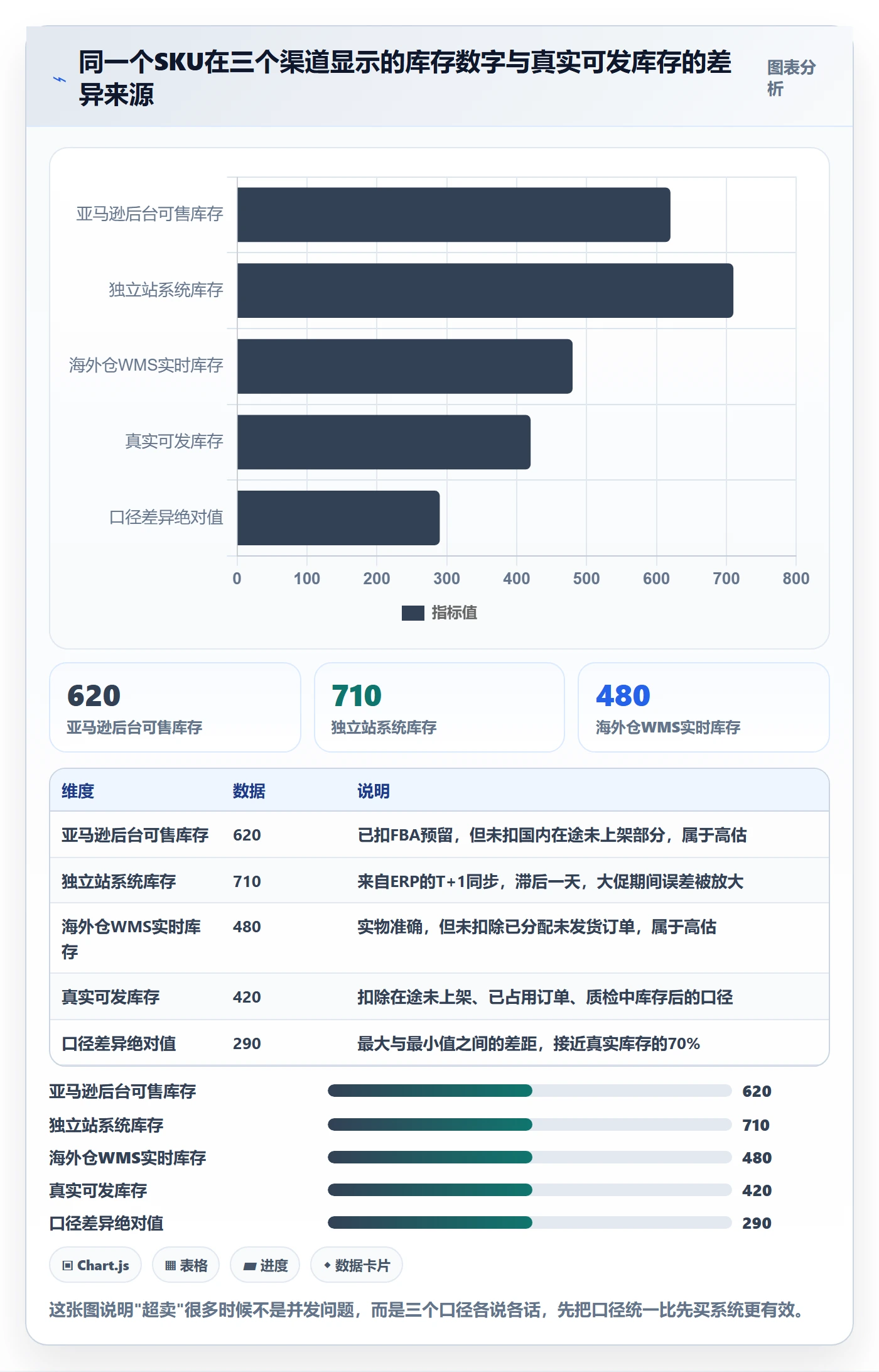Click the lightning icon beside the title
Screen dimensions: 879x1372
coord(60,79)
